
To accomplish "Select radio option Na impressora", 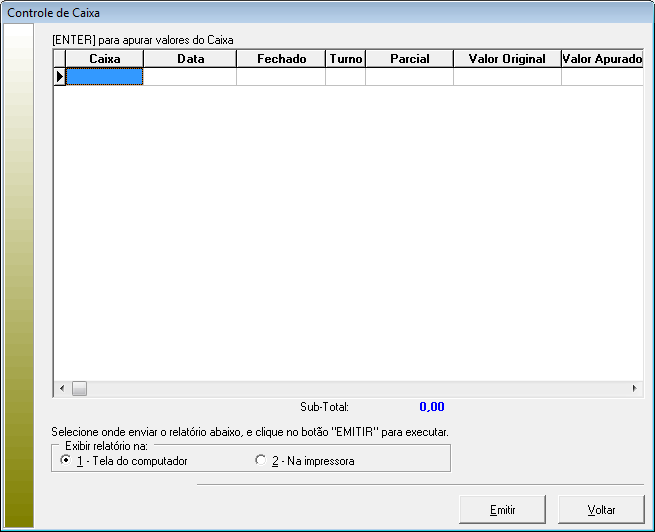I will tap(261, 461).
